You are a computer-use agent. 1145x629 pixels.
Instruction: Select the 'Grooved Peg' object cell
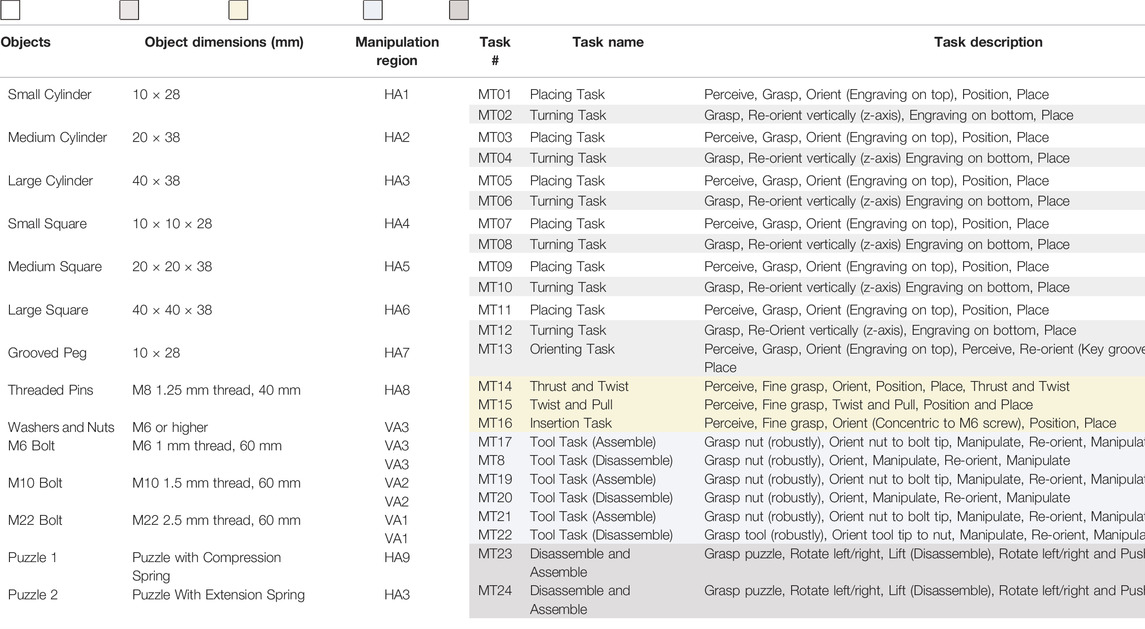tap(47, 353)
